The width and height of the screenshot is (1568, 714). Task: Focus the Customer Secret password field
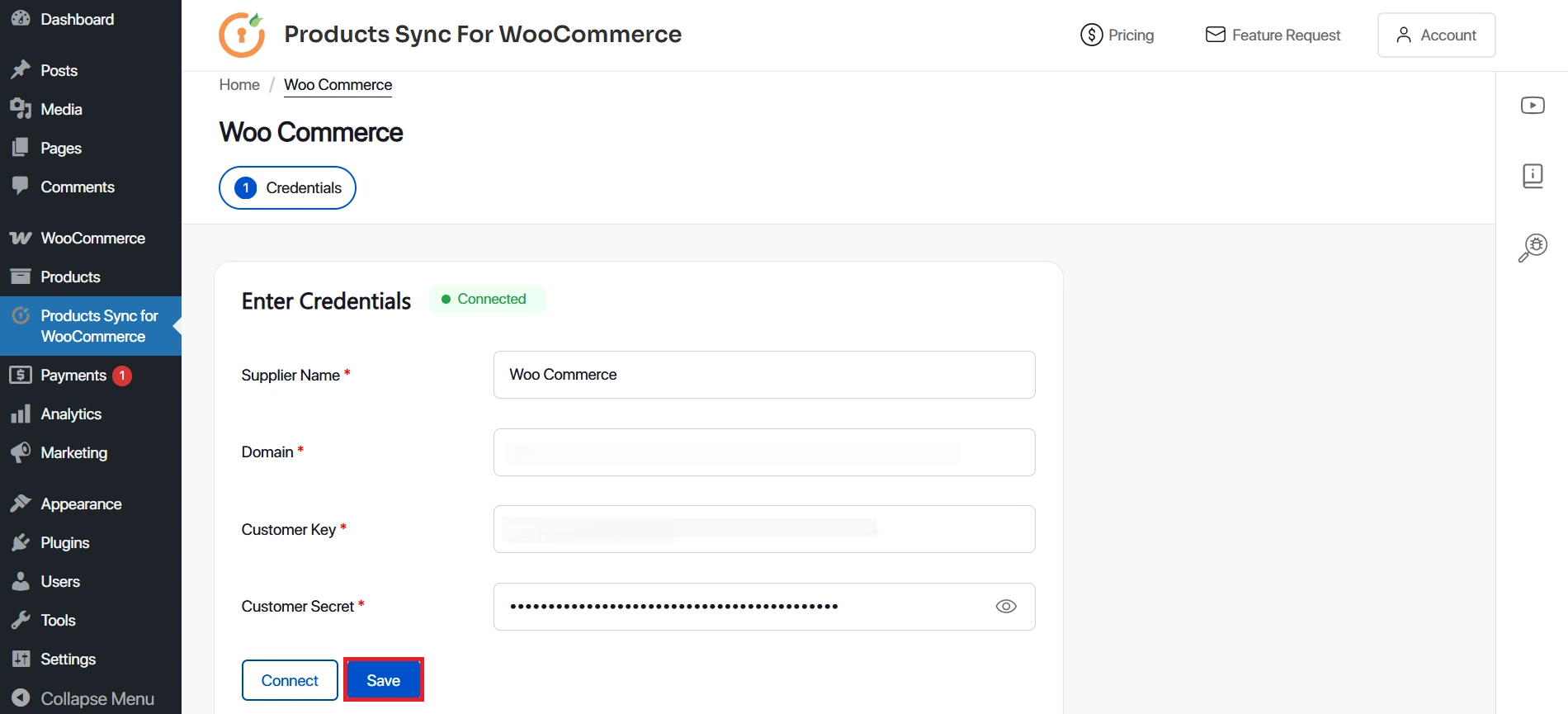tap(764, 607)
